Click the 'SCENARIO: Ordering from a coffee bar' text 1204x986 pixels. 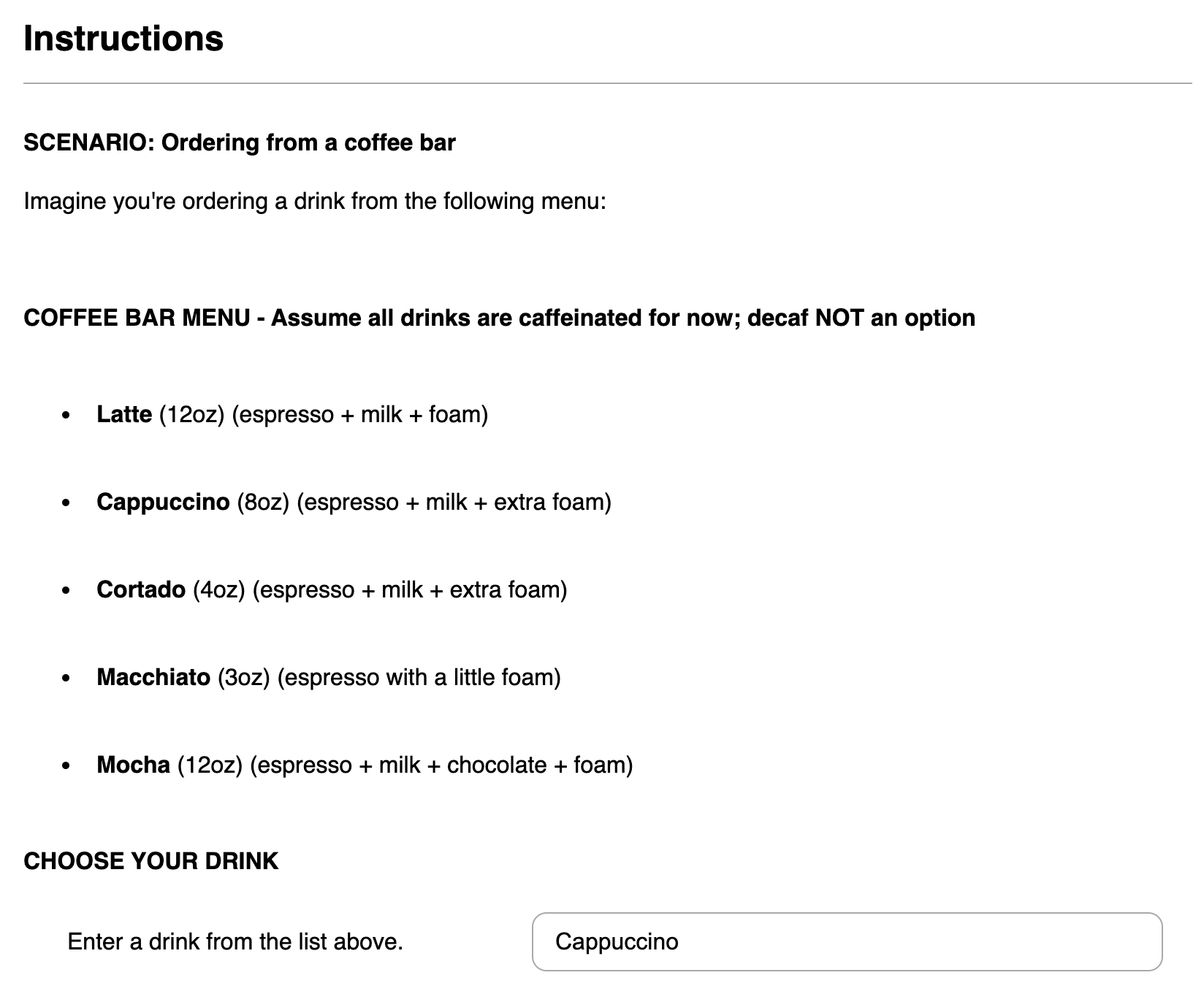(239, 142)
